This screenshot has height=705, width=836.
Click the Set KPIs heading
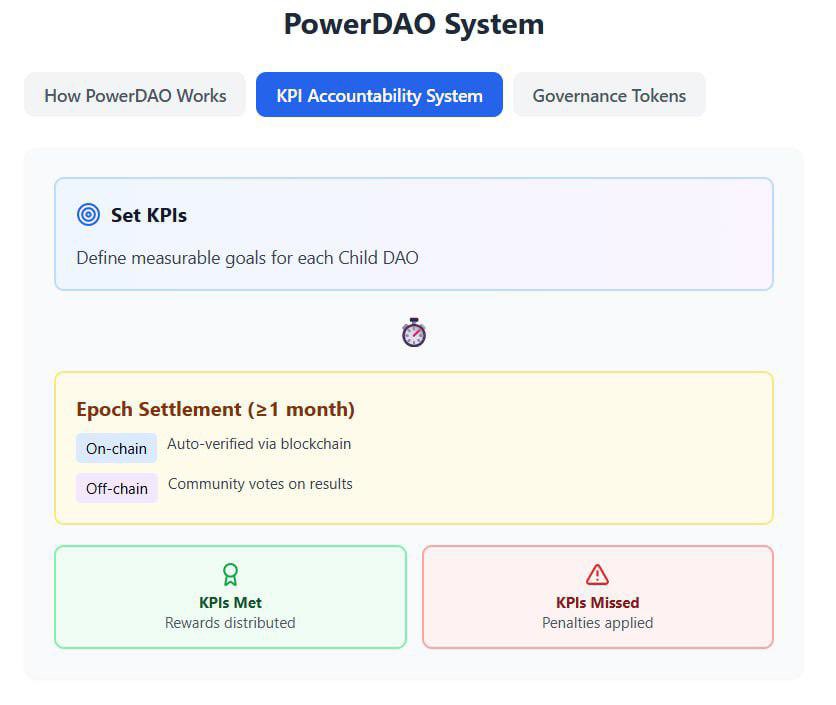(x=149, y=215)
